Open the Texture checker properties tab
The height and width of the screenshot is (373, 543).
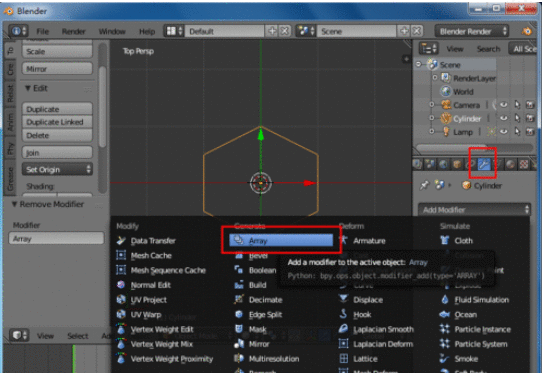pos(524,164)
